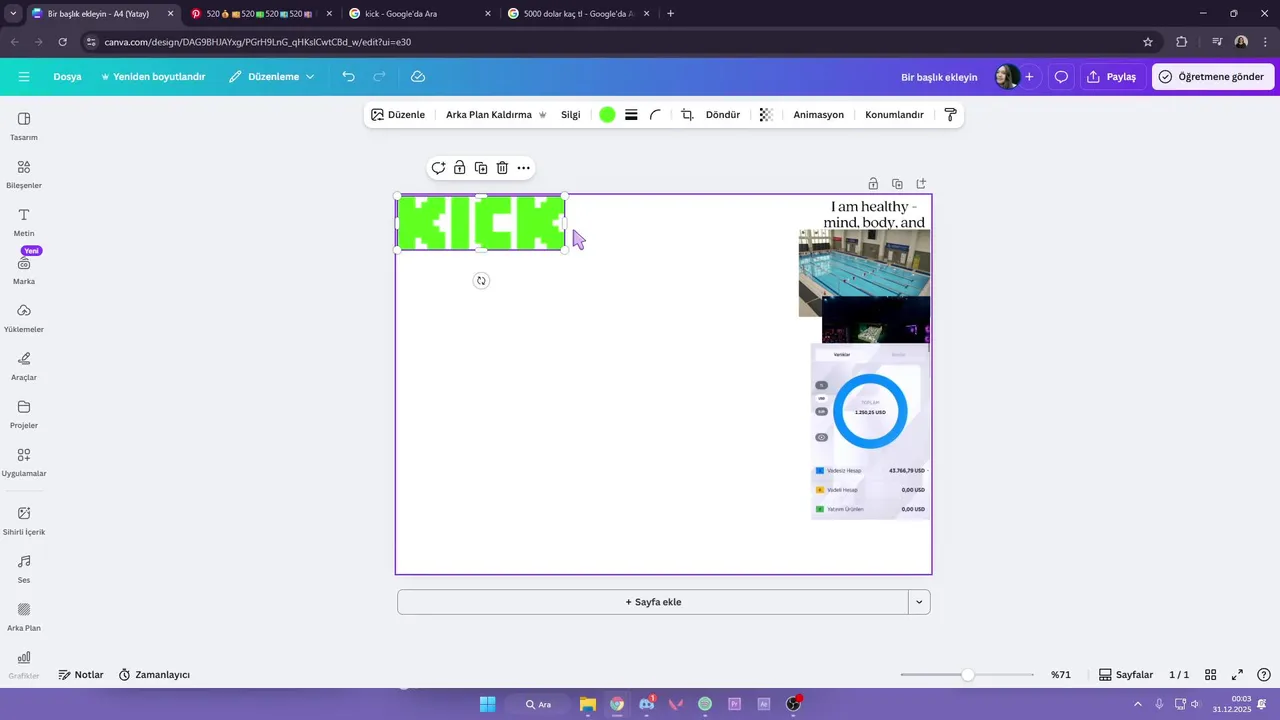Open Animasyon options
Image resolution: width=1280 pixels, height=720 pixels.
point(819,115)
